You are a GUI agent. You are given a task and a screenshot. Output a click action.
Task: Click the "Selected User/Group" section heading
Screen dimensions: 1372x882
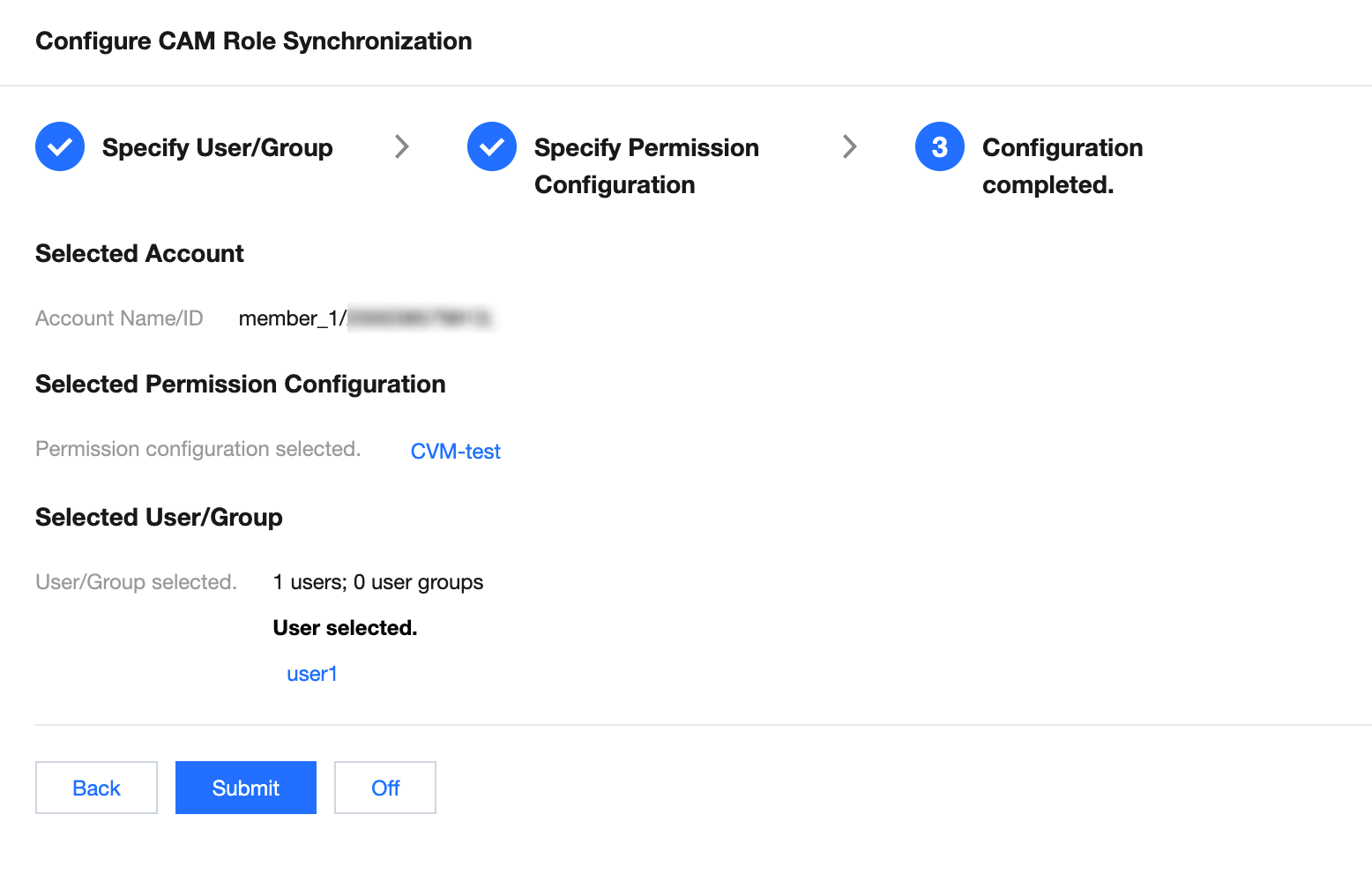coord(159,518)
